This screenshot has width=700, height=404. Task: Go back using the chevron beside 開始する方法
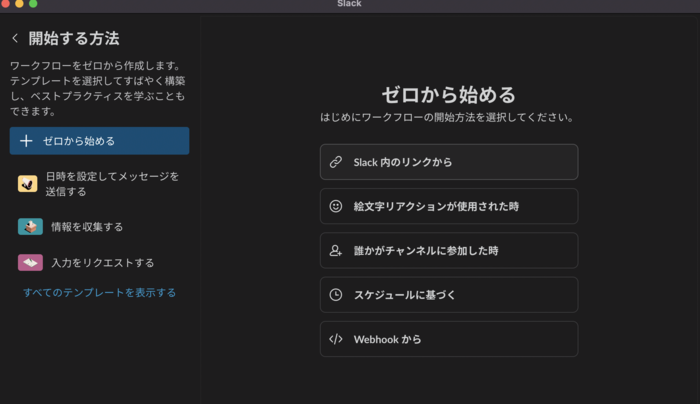[15, 38]
